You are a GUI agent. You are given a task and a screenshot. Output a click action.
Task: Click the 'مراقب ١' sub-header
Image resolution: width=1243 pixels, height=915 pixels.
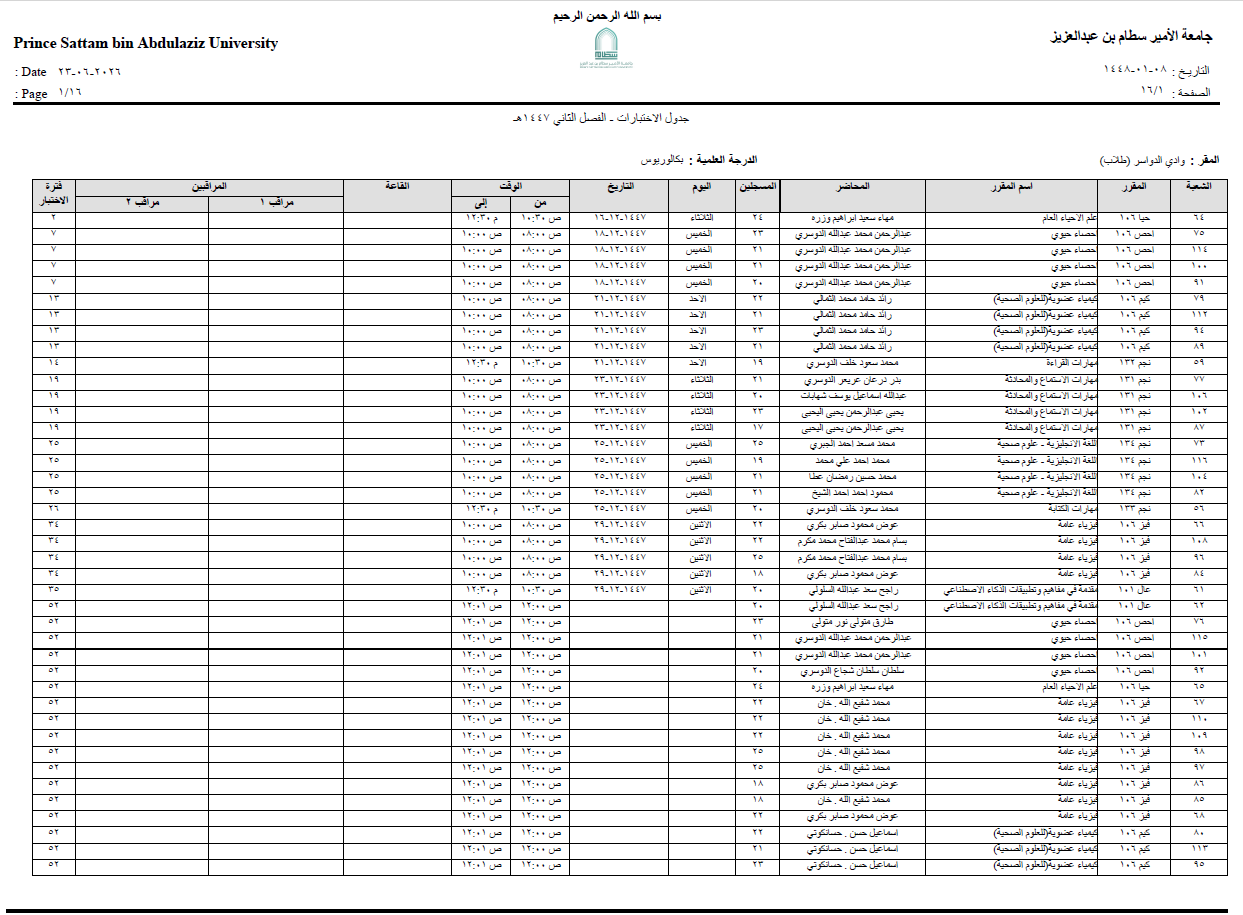[276, 202]
